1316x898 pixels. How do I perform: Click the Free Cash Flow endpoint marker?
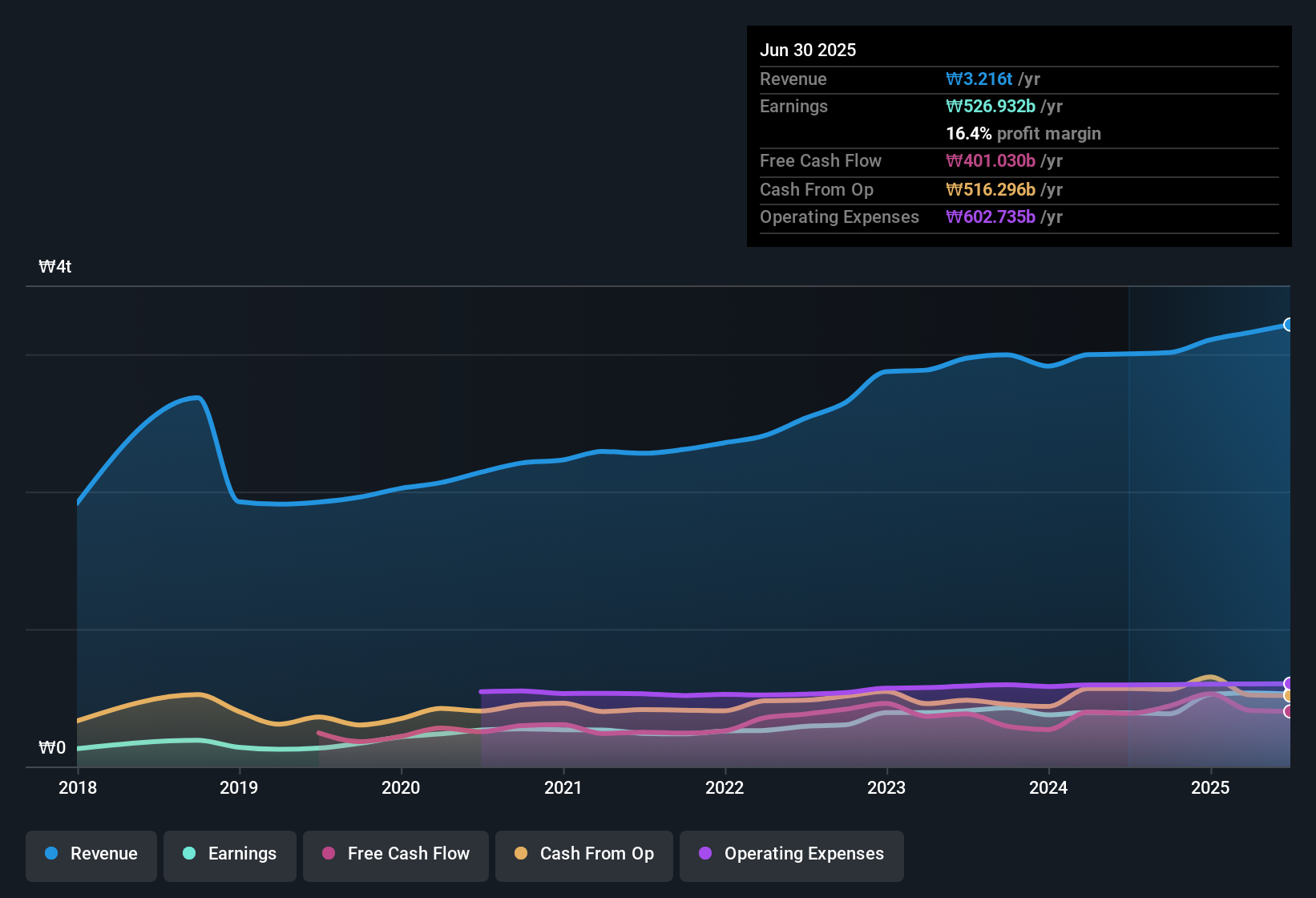pos(1289,710)
